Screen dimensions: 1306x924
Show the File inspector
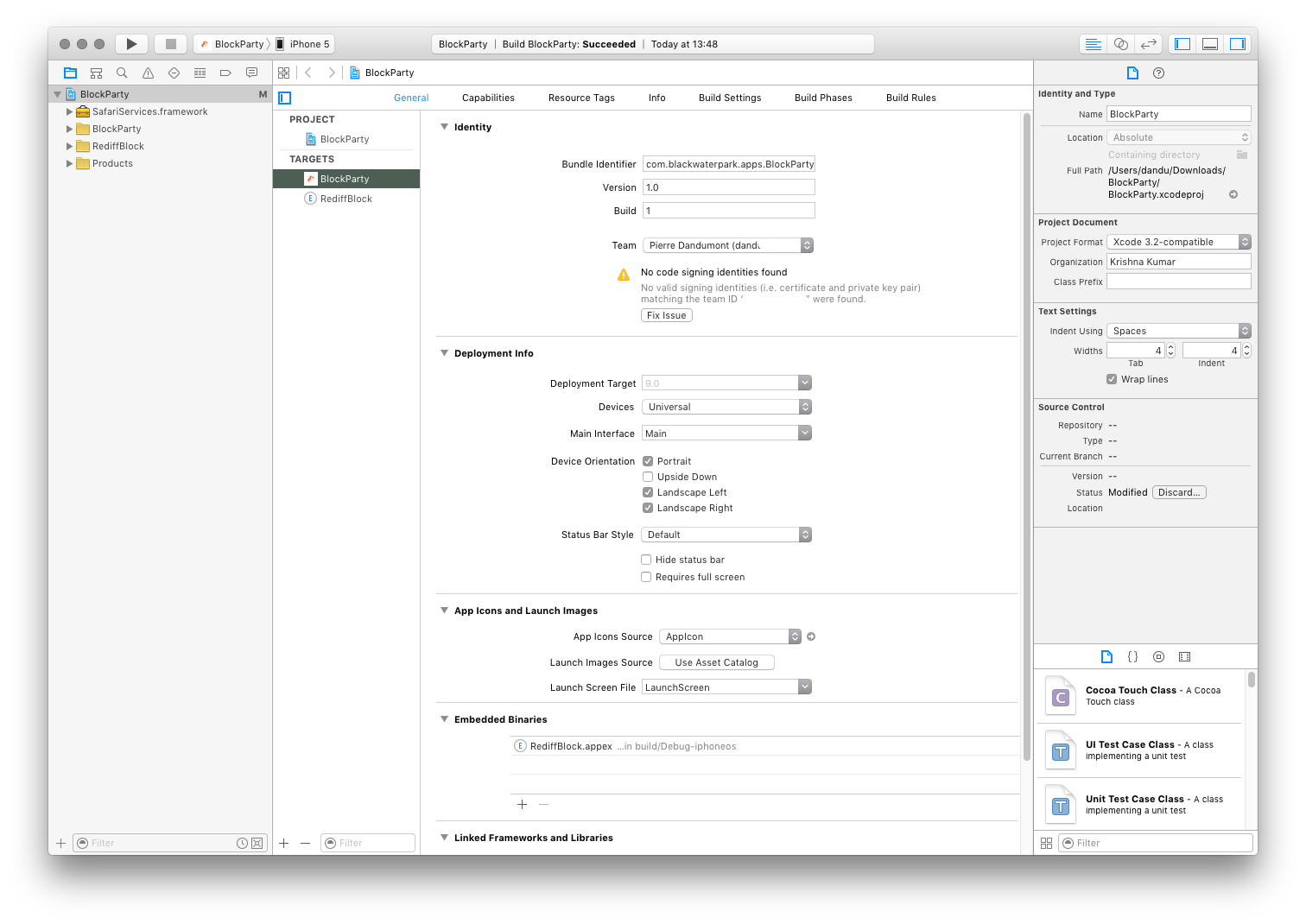[x=1132, y=73]
